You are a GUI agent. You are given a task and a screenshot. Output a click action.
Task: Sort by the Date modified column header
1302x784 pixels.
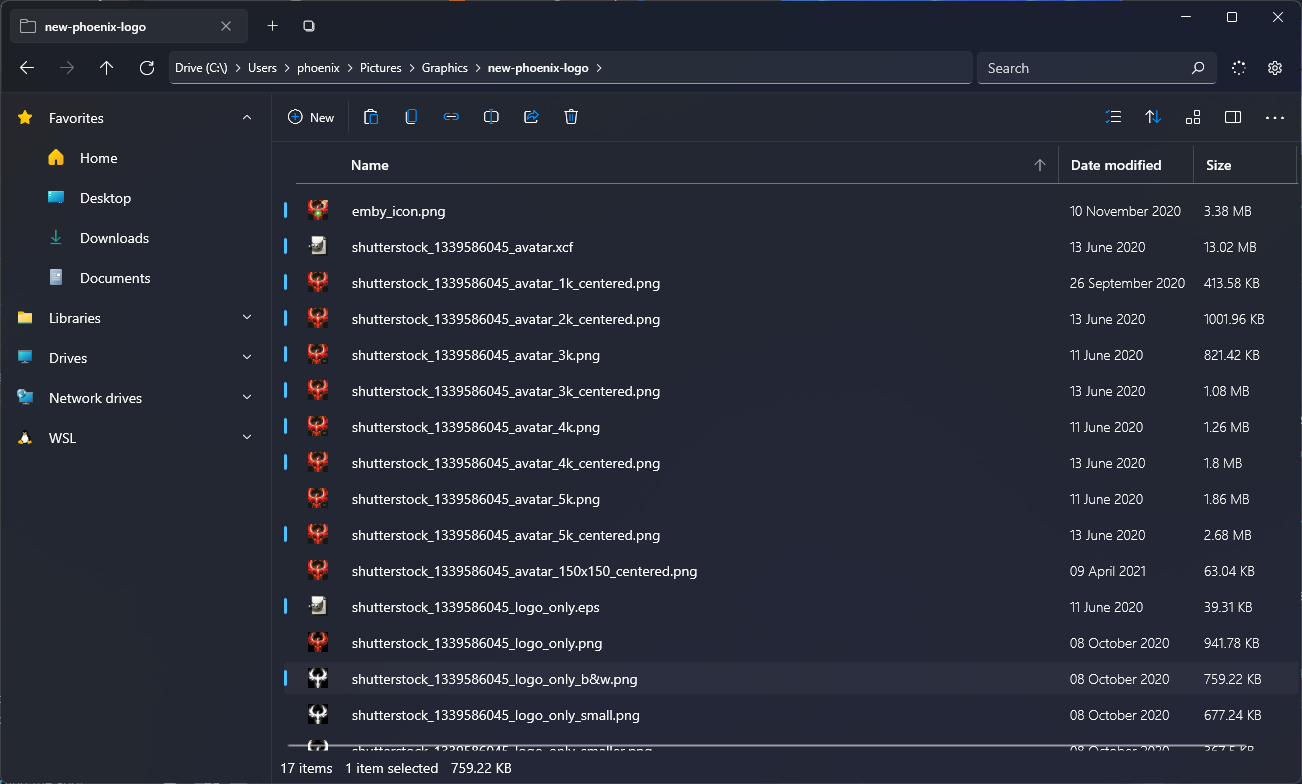click(x=1116, y=165)
